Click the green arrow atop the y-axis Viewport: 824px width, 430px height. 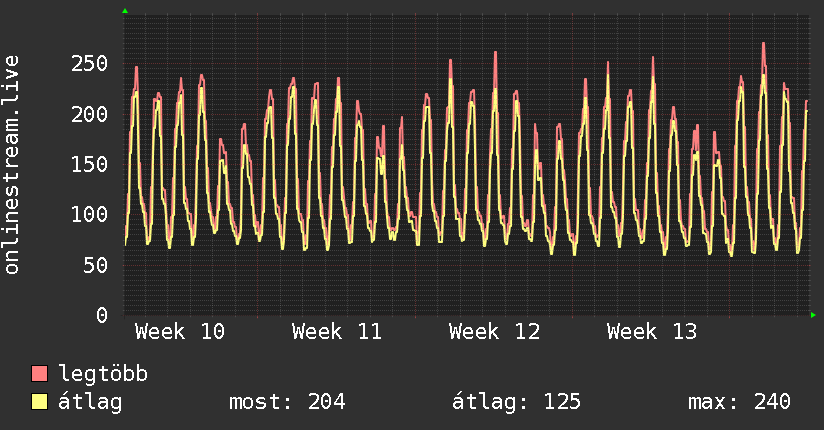[125, 11]
